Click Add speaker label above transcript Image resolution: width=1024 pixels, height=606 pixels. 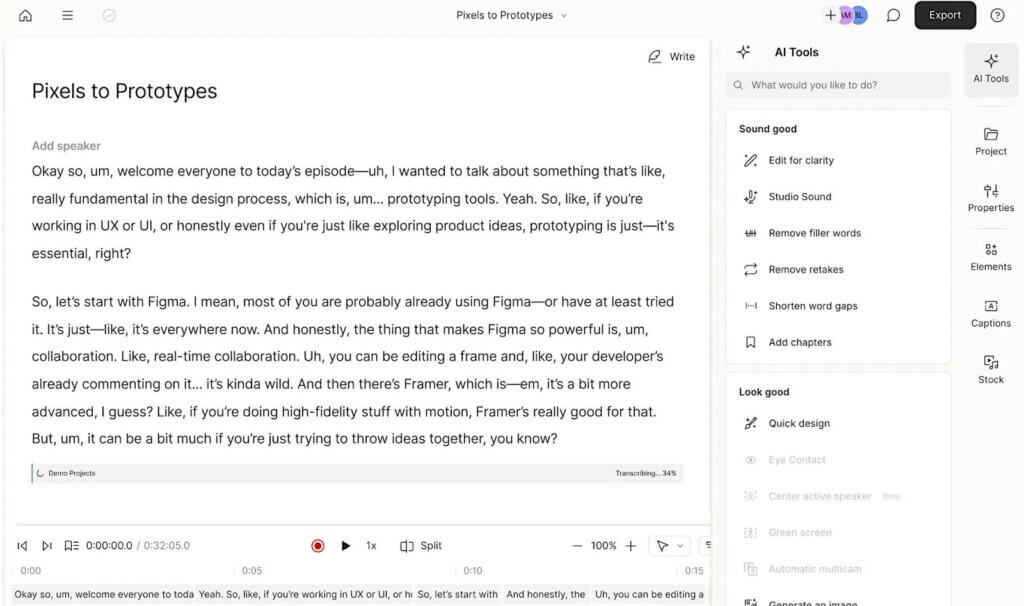(x=66, y=146)
